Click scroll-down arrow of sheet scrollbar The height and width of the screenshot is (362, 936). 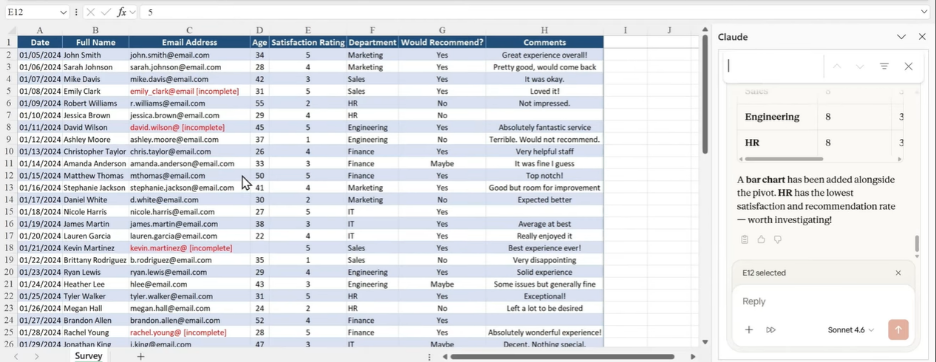705,342
